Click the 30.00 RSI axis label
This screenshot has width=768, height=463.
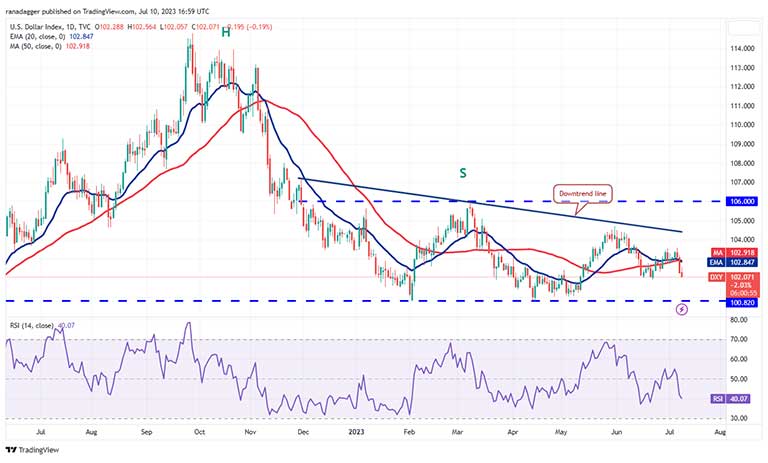(739, 418)
